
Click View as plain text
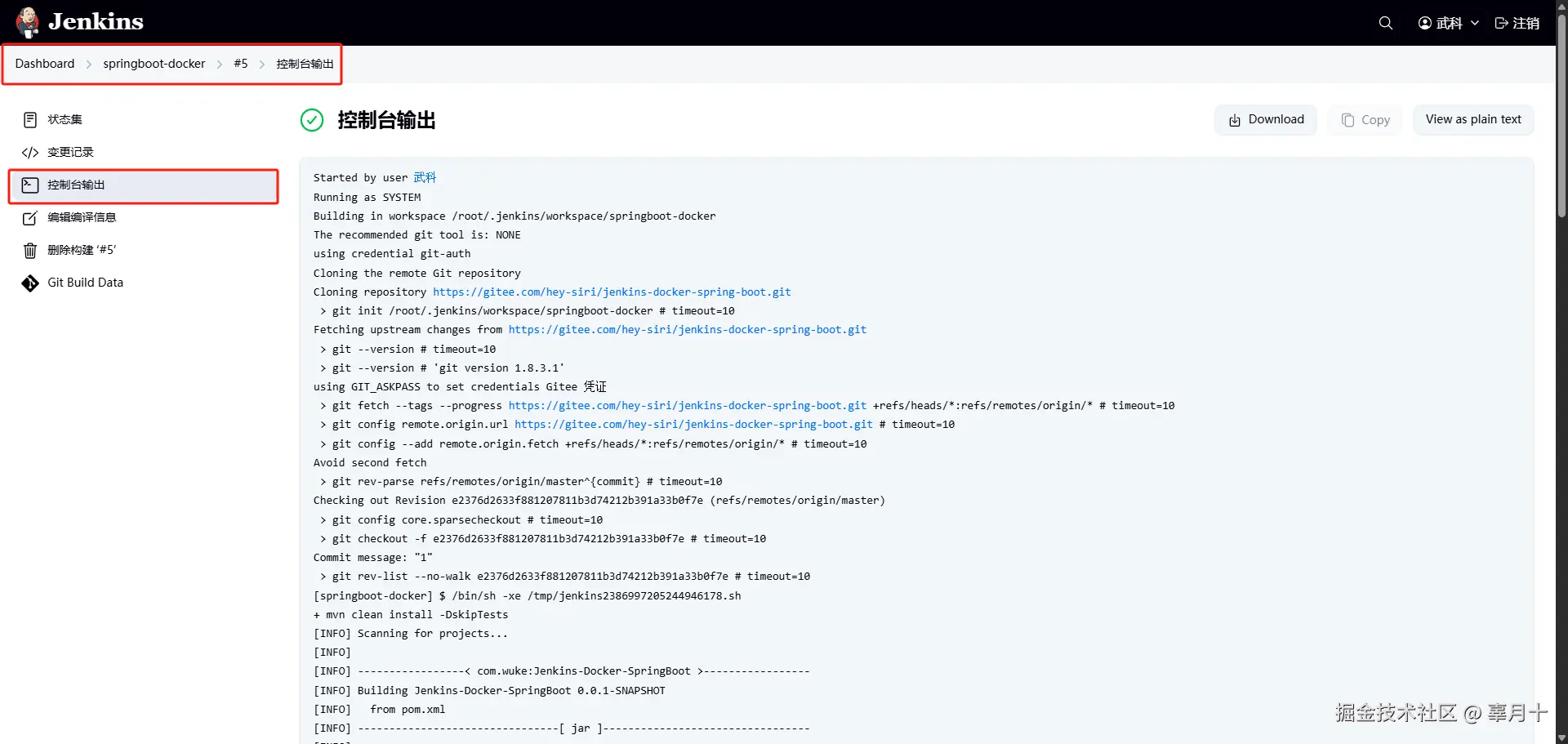tap(1472, 120)
